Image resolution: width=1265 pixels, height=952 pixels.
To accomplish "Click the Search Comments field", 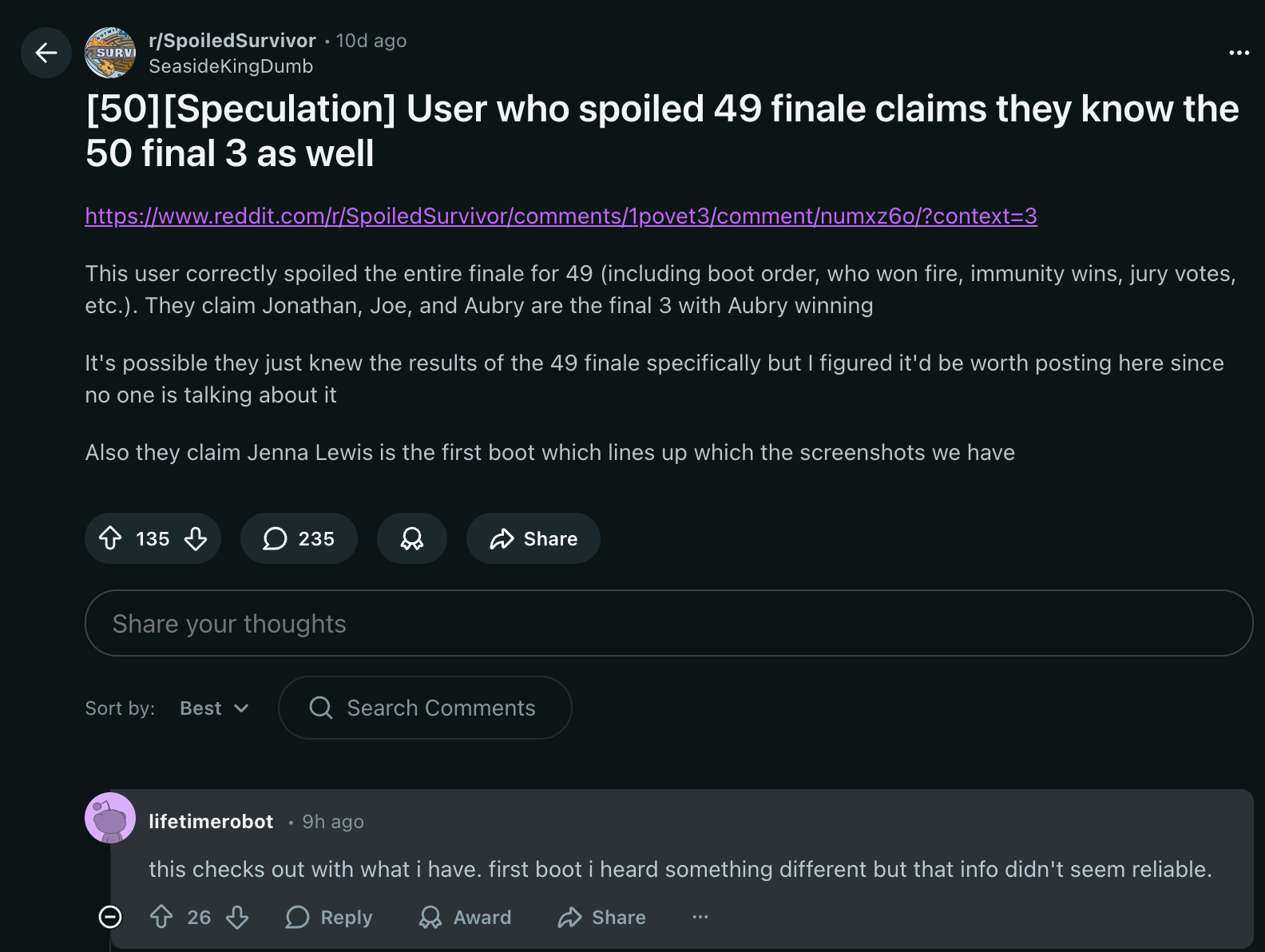I will [425, 708].
